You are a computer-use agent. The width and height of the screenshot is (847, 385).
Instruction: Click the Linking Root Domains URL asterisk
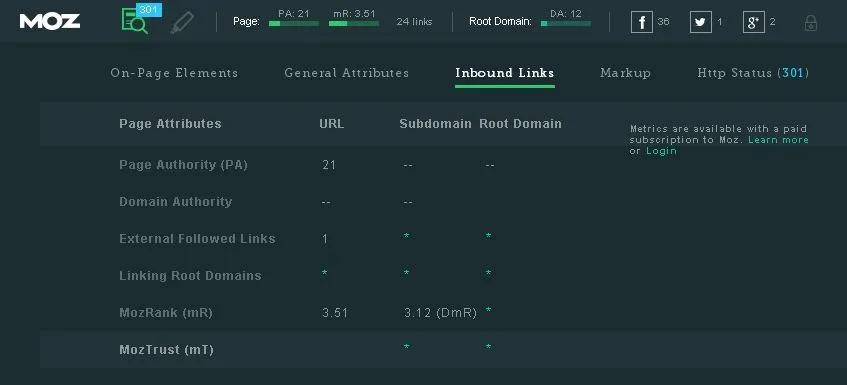(x=324, y=273)
